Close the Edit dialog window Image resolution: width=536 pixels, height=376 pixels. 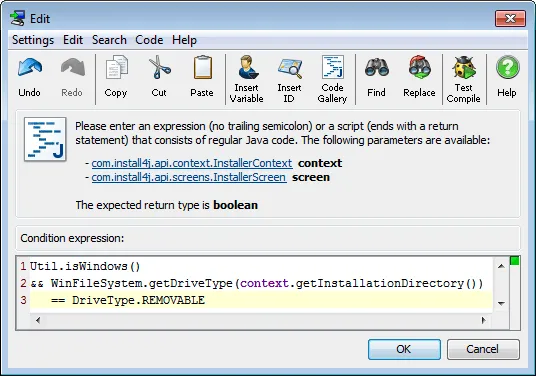point(510,18)
